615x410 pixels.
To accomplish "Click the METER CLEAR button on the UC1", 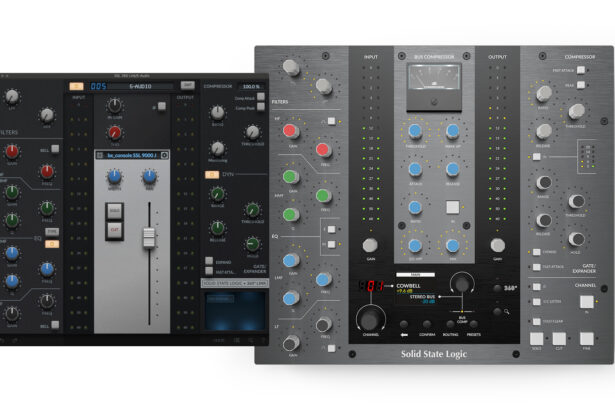I will (x=537, y=321).
